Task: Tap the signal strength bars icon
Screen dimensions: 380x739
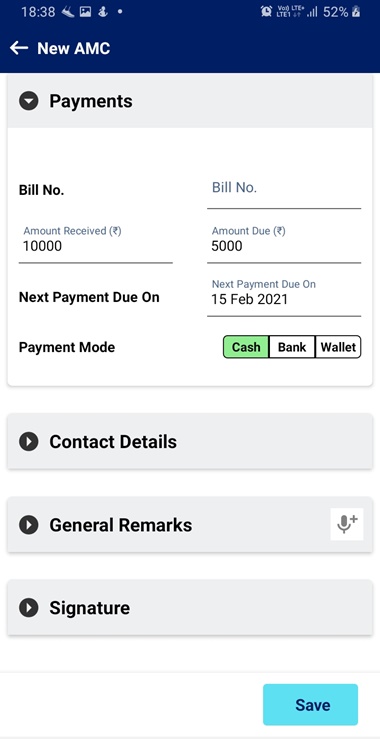Action: point(312,12)
